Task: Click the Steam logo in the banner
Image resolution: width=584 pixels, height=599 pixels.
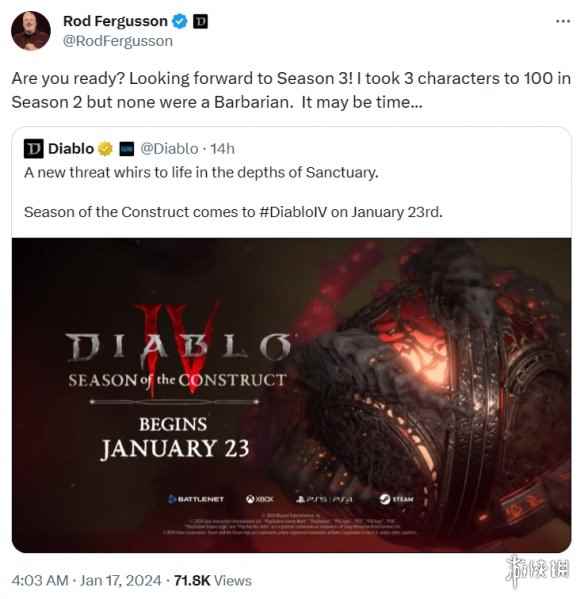Action: point(396,499)
